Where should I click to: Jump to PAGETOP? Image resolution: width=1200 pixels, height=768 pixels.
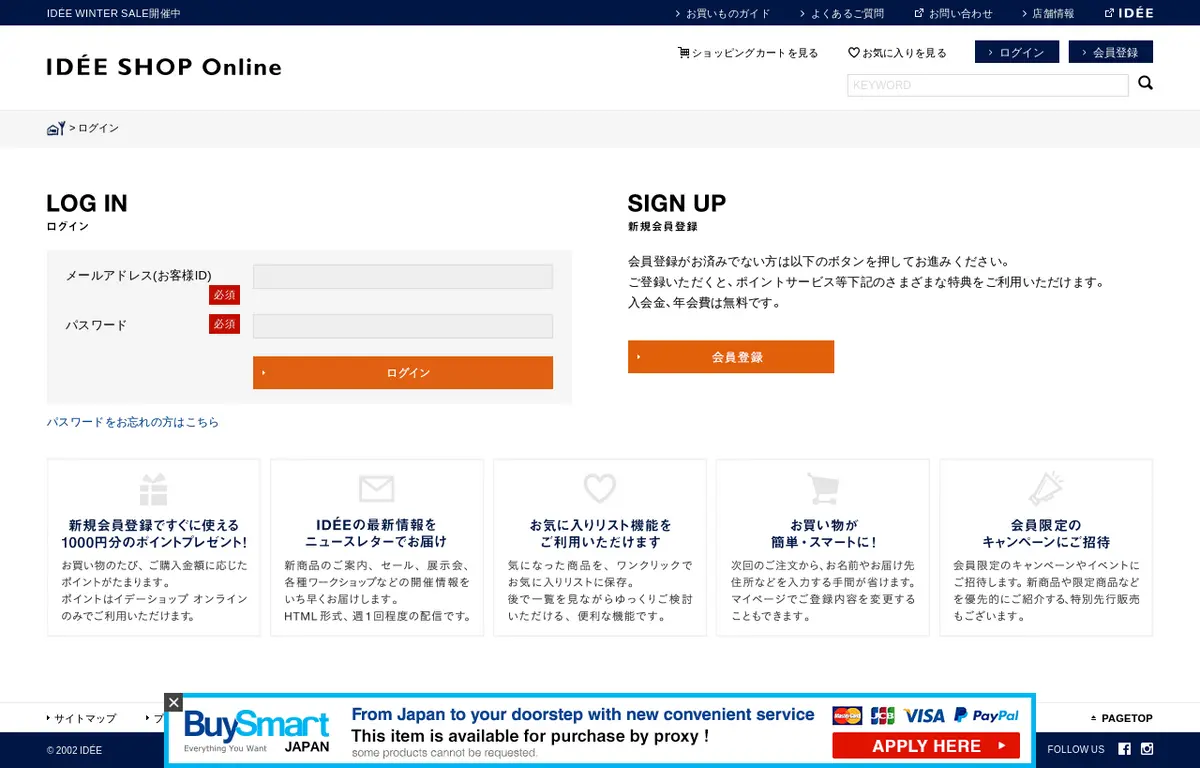[x=1121, y=718]
